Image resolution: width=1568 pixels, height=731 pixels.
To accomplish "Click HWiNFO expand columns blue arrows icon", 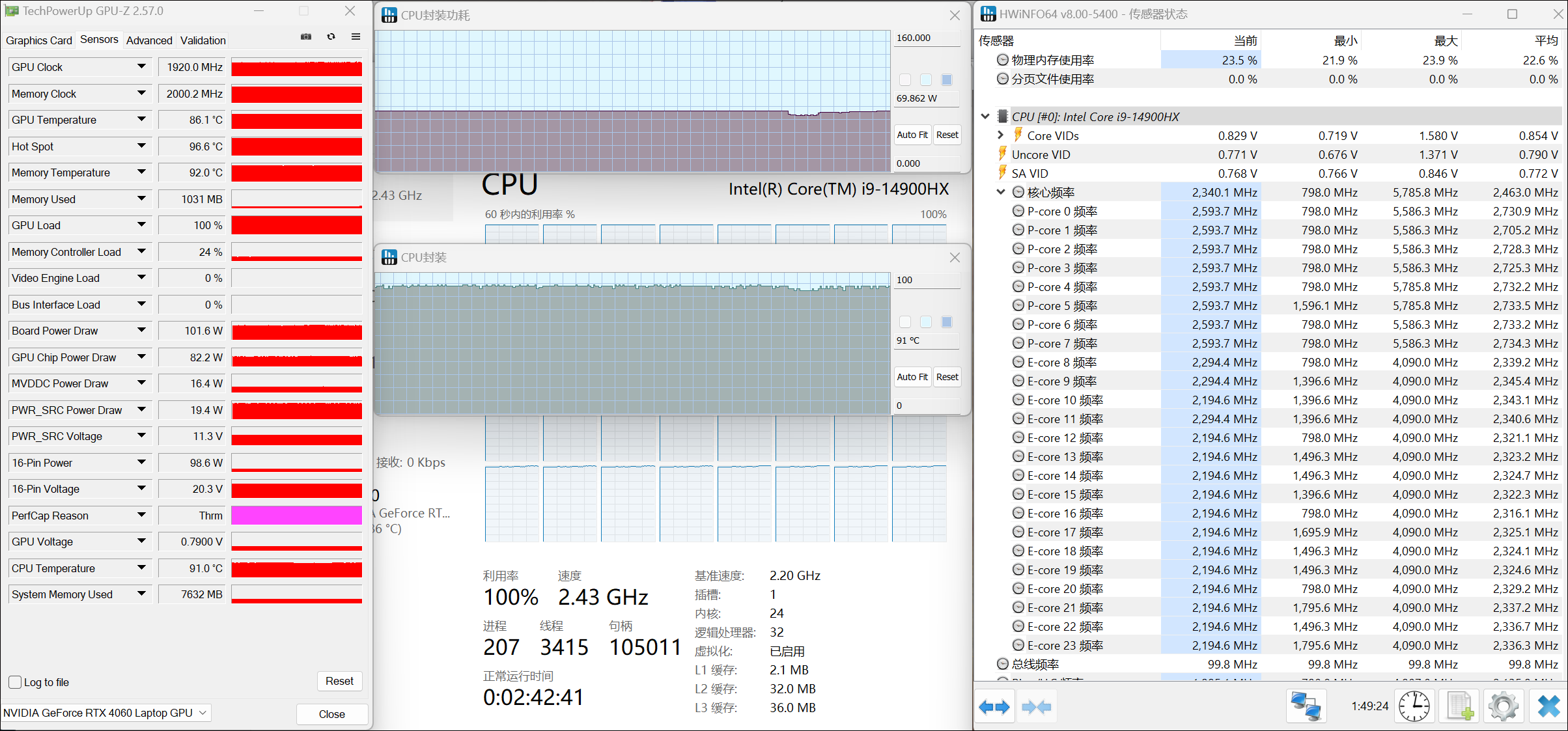I will point(994,707).
